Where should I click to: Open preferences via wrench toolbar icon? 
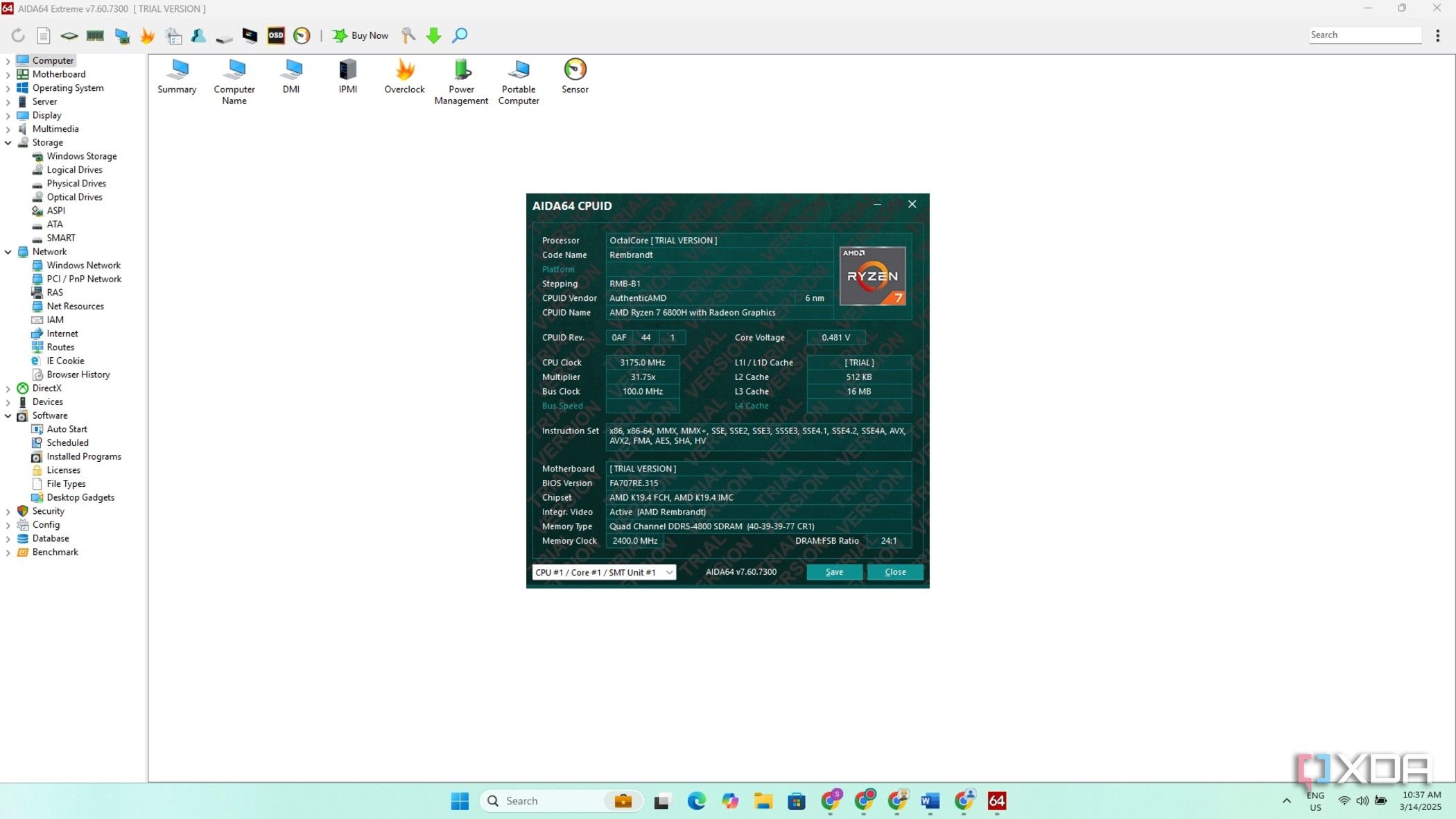(408, 35)
